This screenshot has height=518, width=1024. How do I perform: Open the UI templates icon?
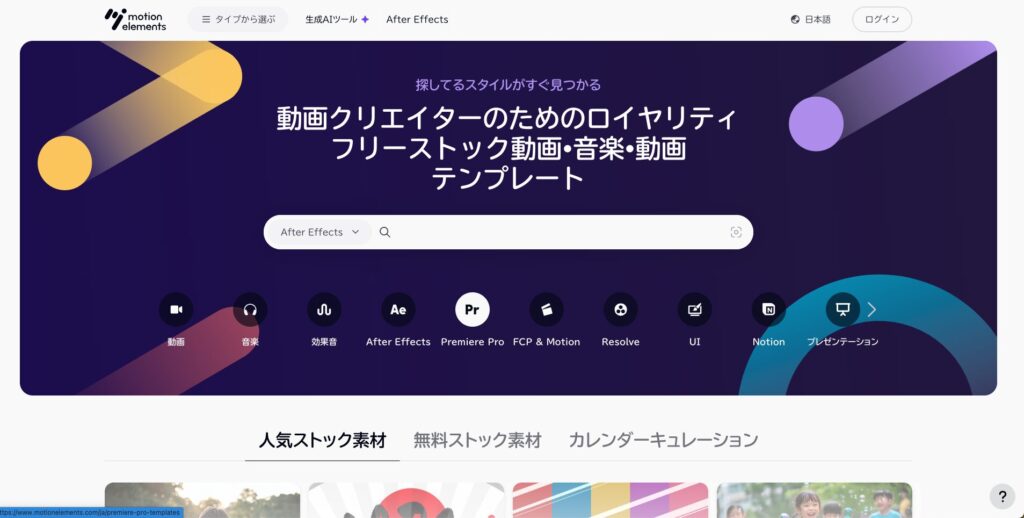[695, 310]
